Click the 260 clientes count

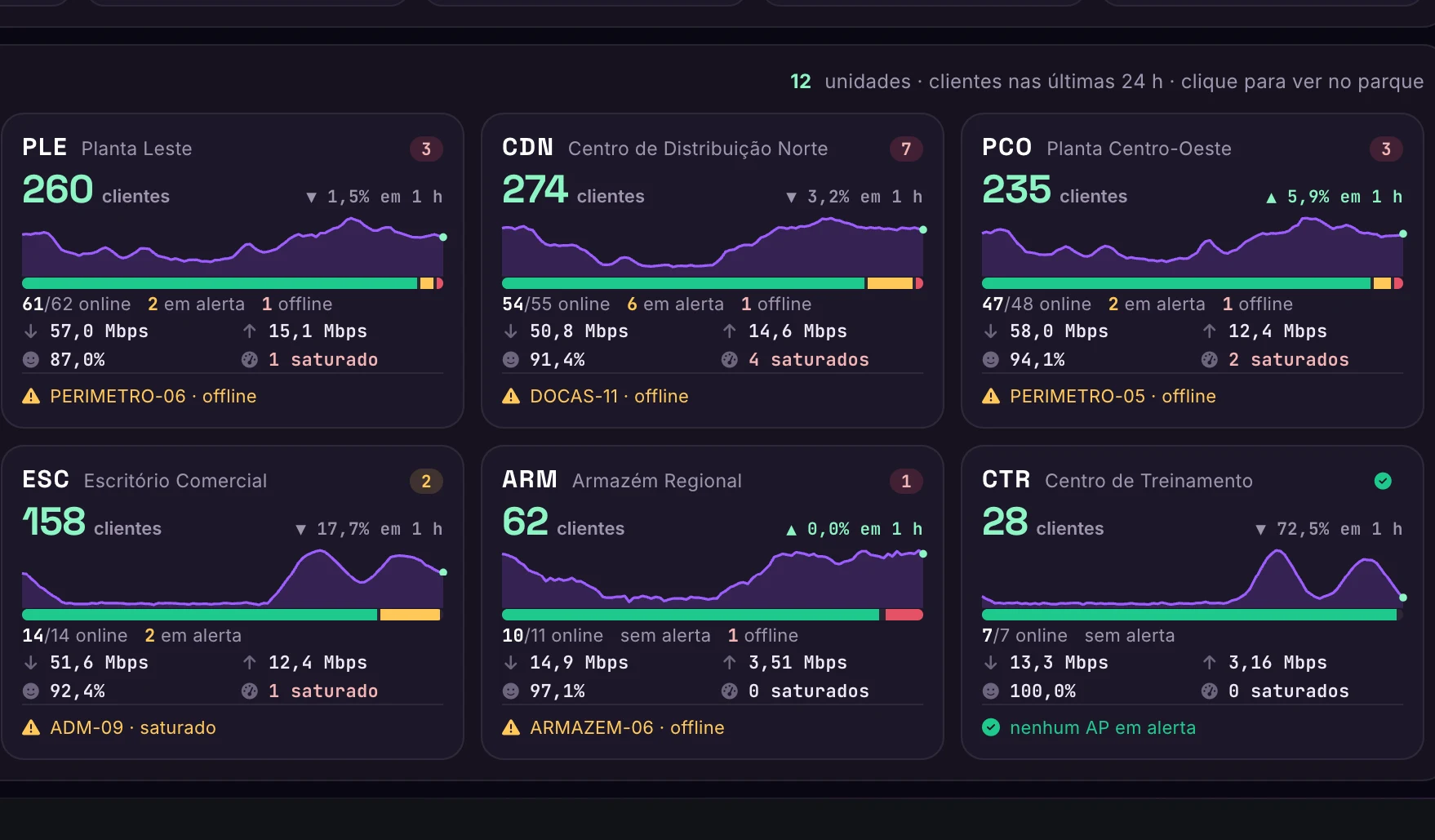point(96,190)
